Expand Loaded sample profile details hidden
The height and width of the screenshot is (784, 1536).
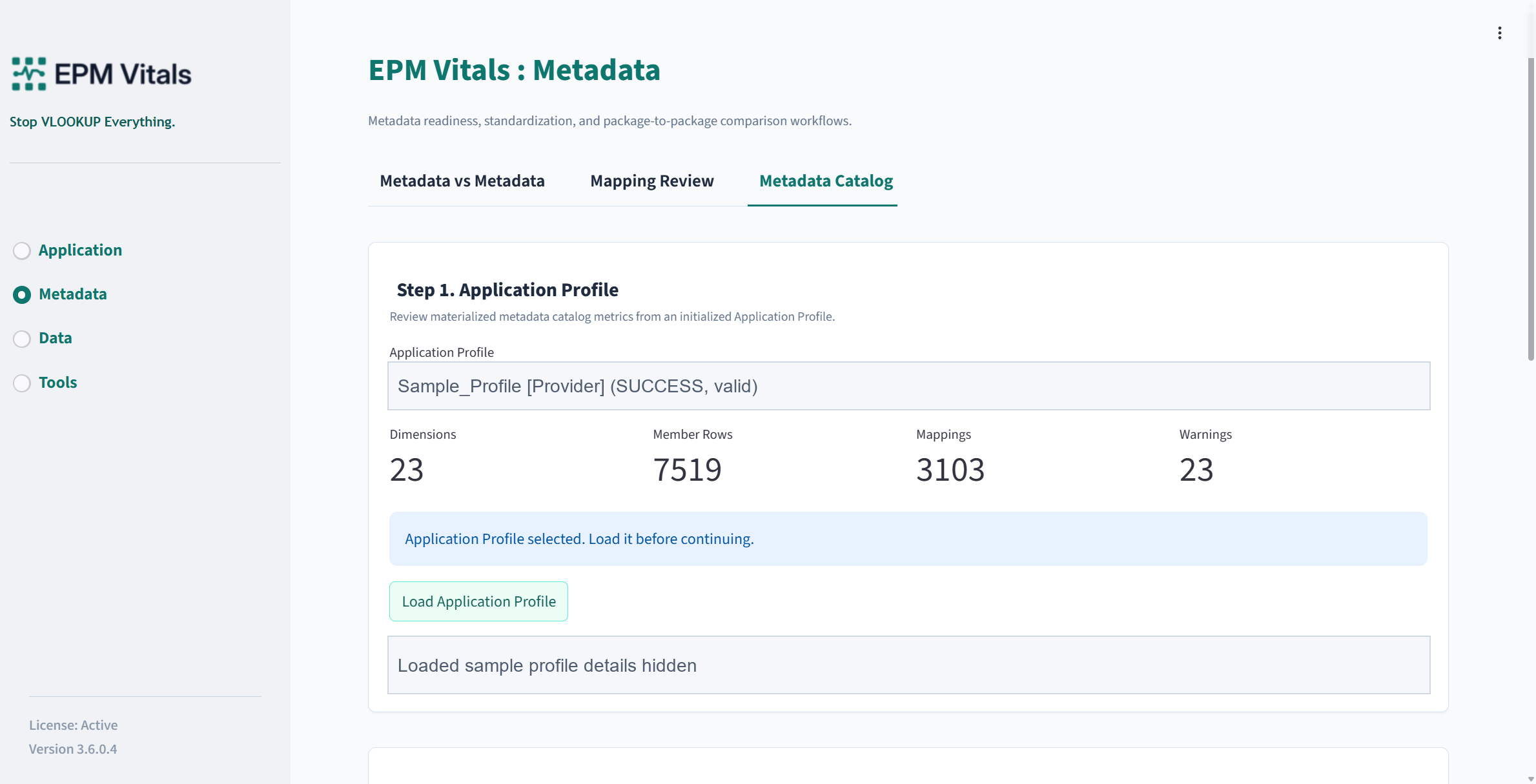pos(908,665)
